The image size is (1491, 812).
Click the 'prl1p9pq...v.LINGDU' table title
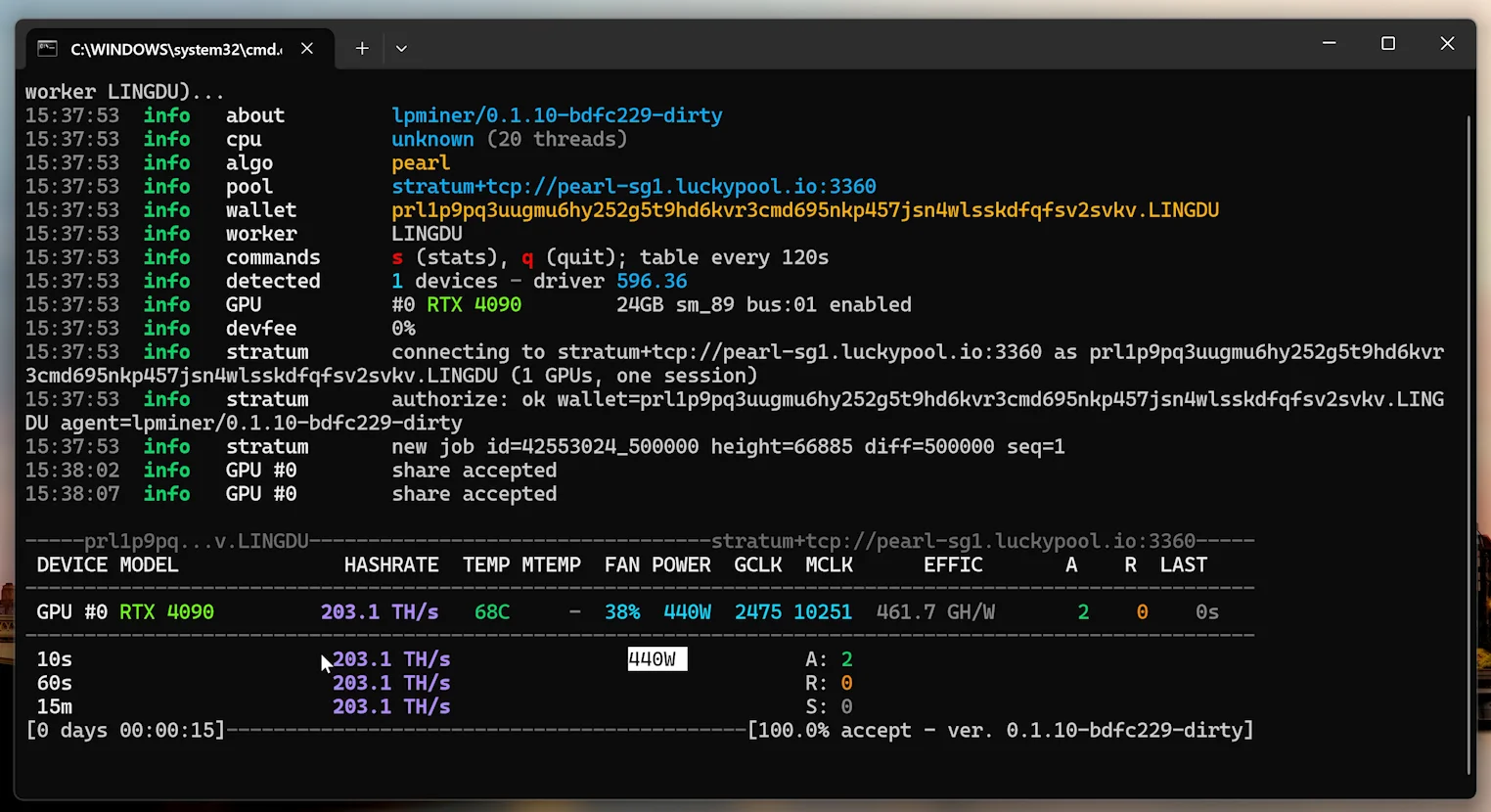[x=196, y=541]
